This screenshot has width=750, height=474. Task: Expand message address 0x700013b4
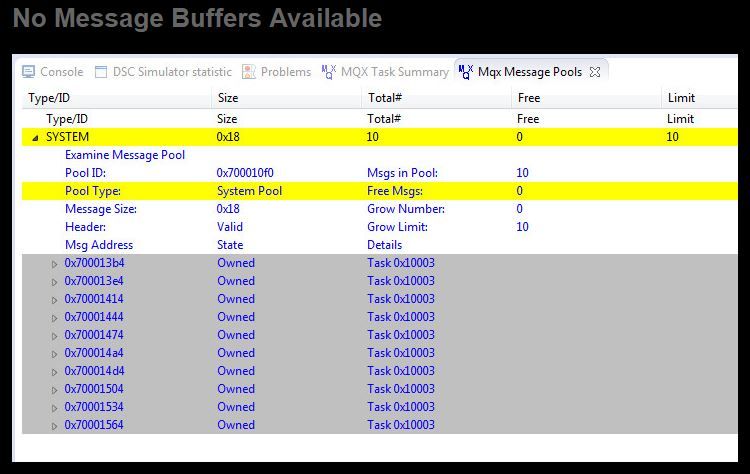pos(55,264)
